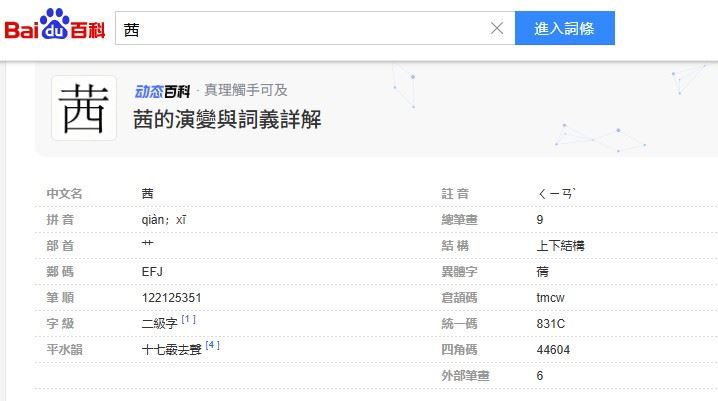
Task: Select the 統一碼 value 831C
Action: 551,324
